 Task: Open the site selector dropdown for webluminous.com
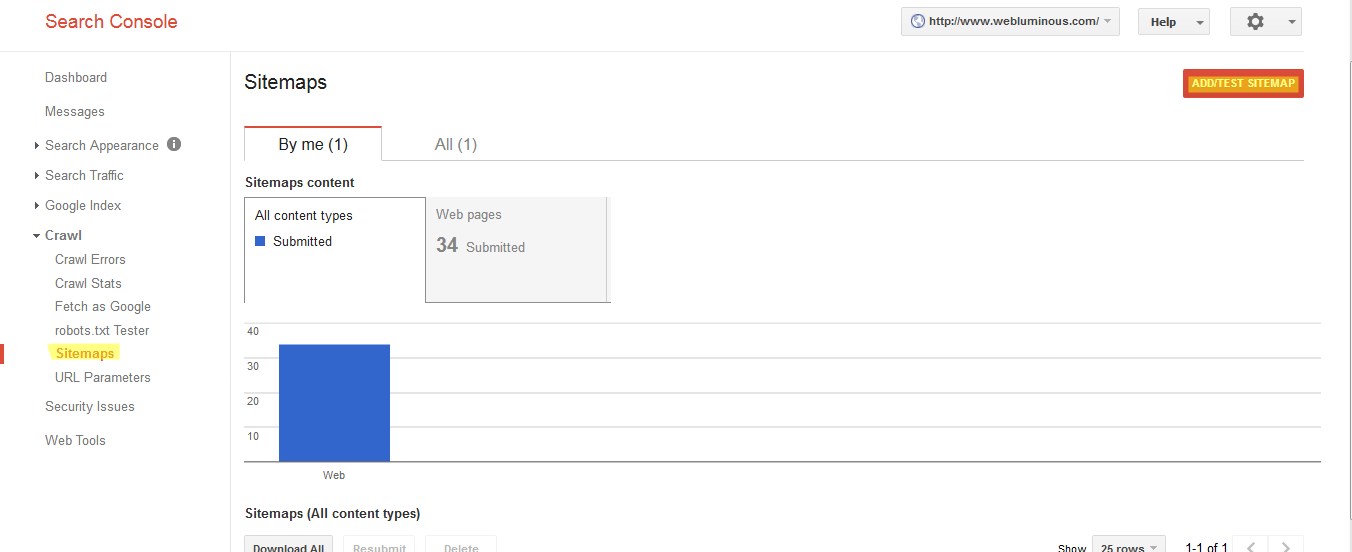click(1010, 21)
